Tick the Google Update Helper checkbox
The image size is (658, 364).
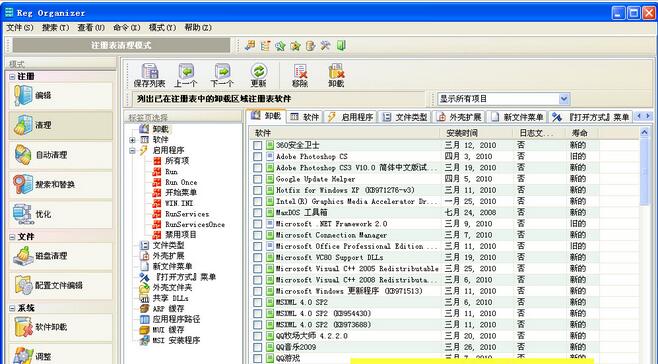coord(258,179)
